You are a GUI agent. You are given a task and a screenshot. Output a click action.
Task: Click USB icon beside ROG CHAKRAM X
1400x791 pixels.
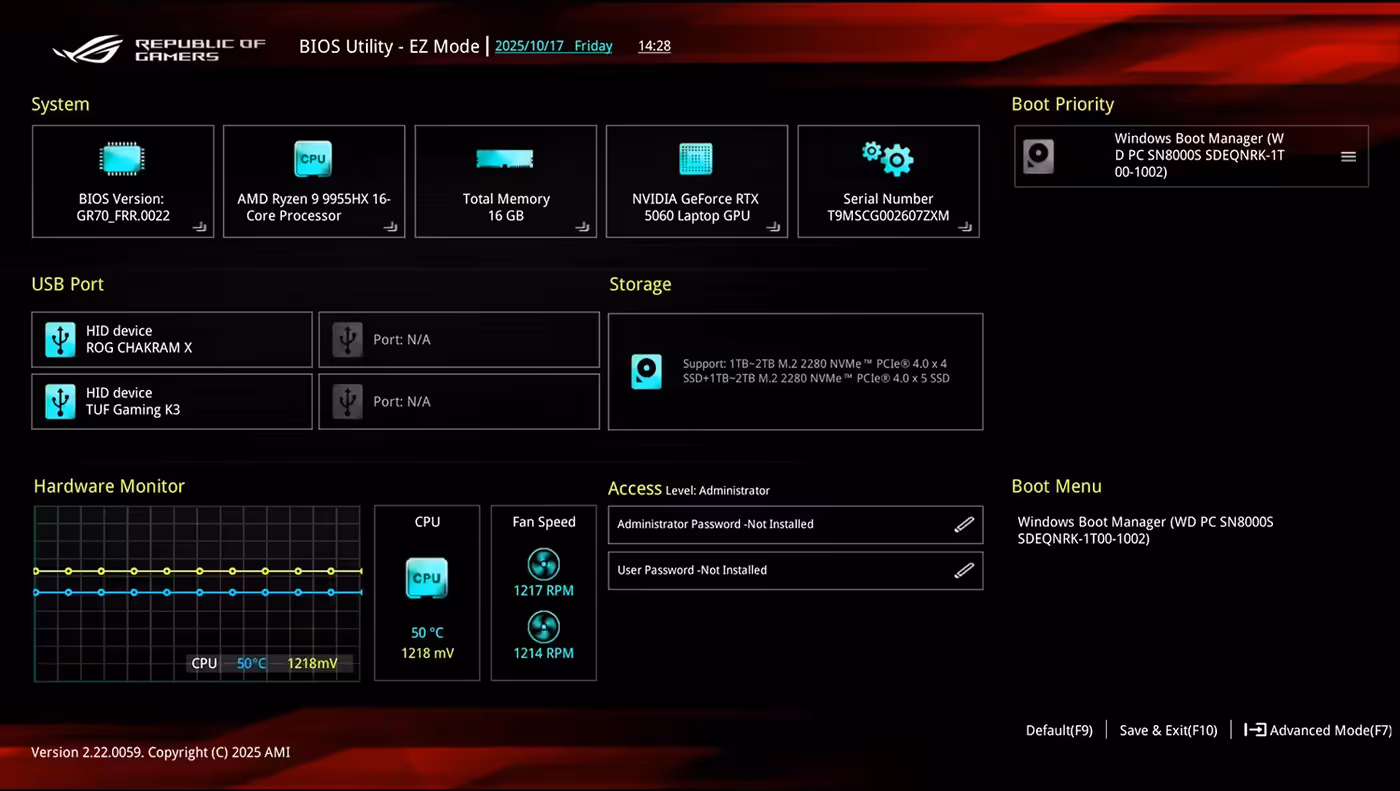click(60, 340)
